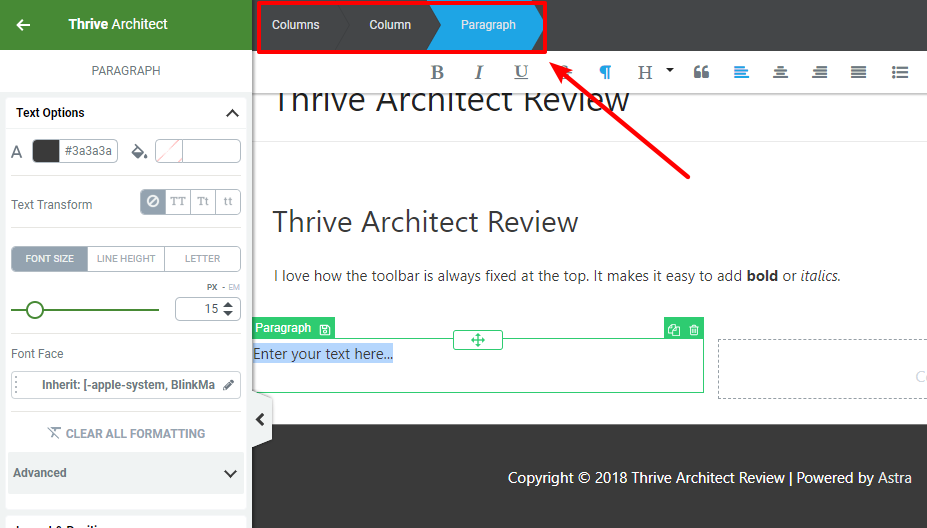Collapse the Text Options section
The width and height of the screenshot is (927, 528).
tap(232, 113)
